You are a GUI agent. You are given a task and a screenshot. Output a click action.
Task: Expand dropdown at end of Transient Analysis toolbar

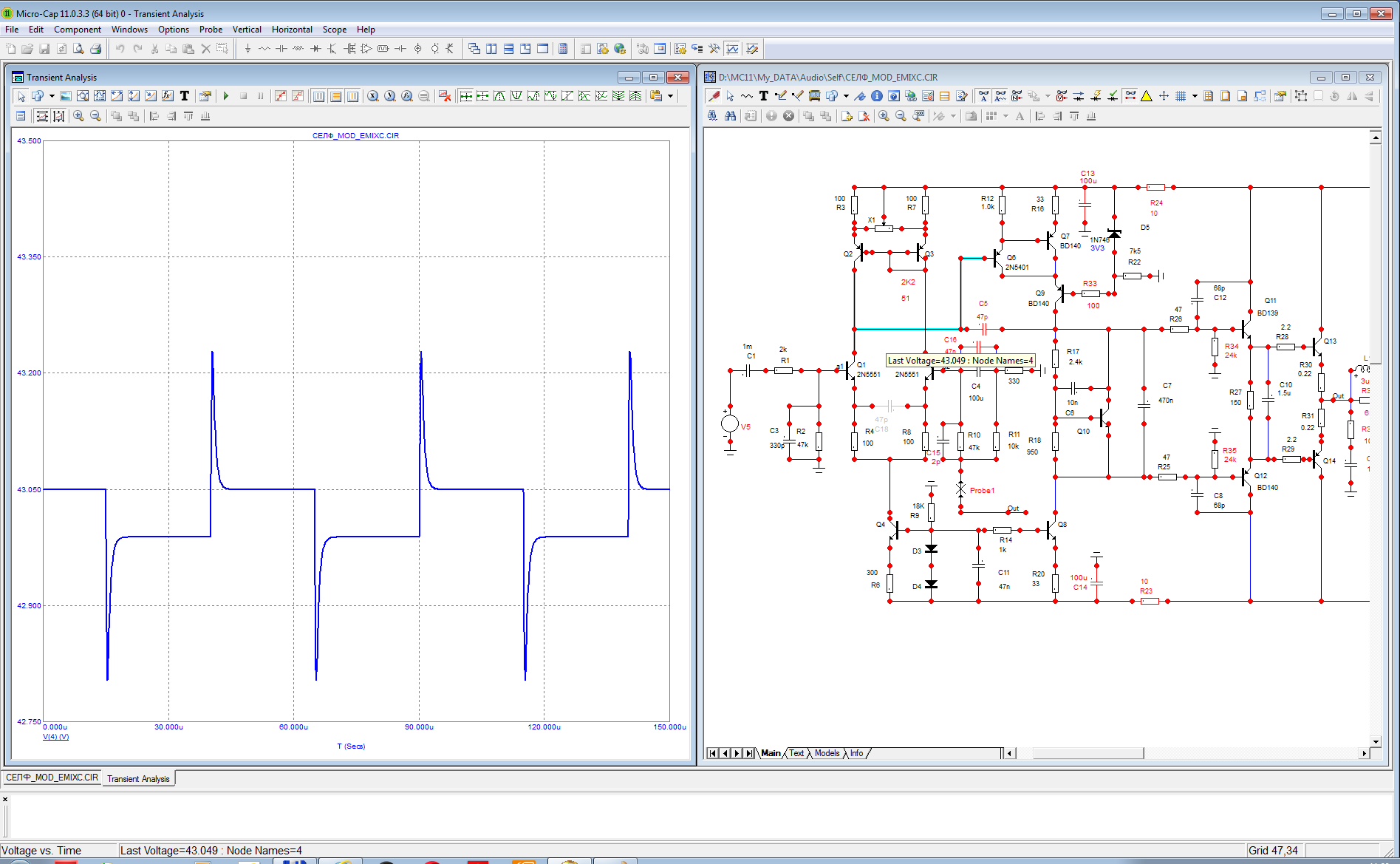(671, 96)
